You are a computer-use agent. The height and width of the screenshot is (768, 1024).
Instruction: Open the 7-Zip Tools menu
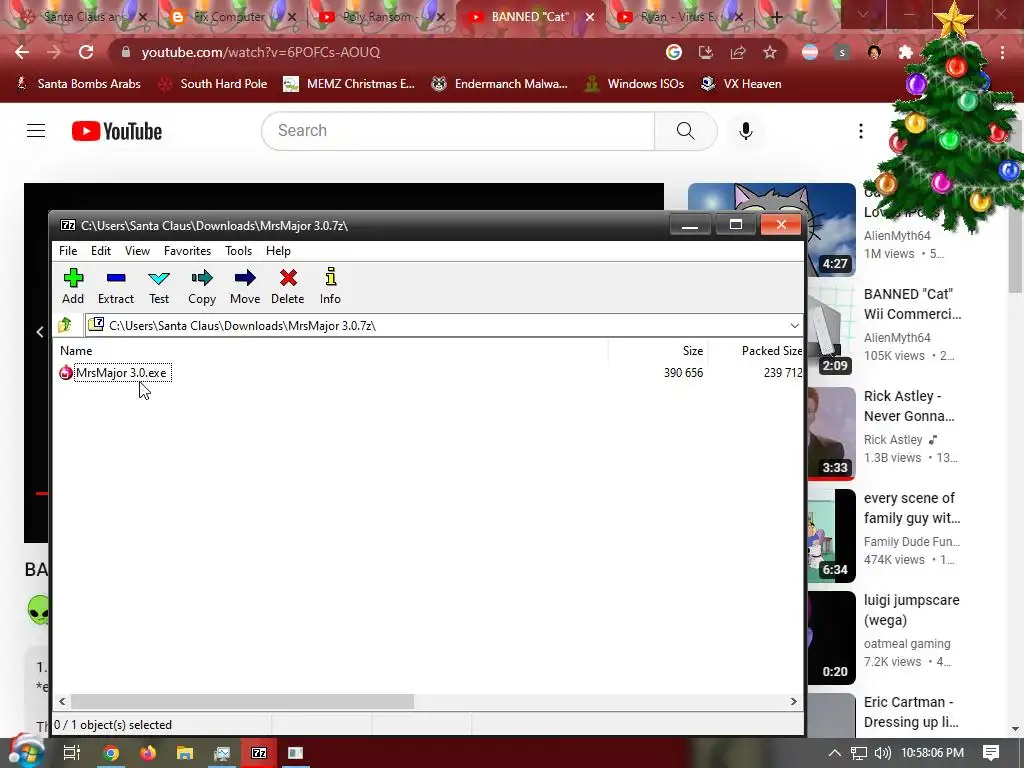238,251
